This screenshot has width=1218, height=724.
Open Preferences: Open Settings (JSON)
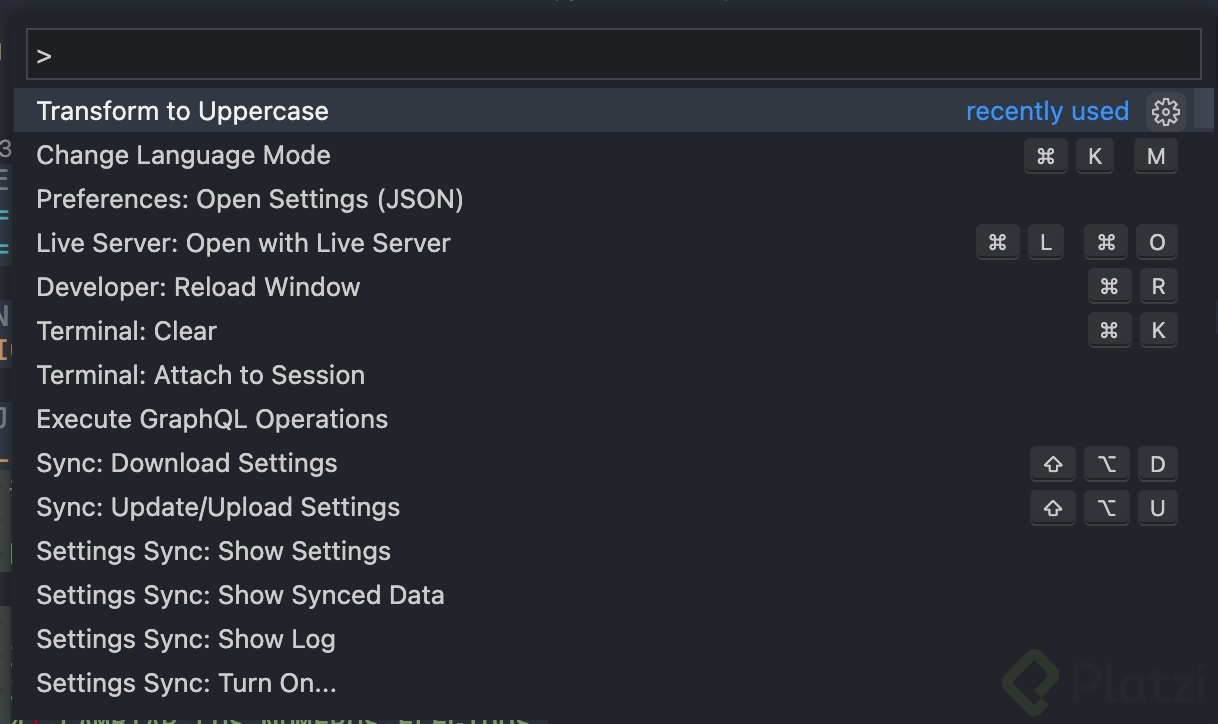click(x=606, y=199)
